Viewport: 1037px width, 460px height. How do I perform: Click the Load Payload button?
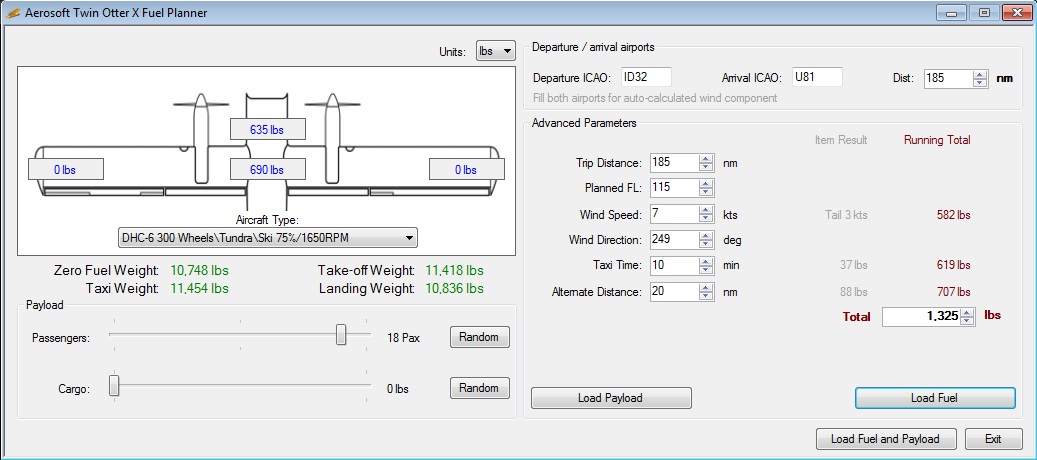(x=611, y=398)
